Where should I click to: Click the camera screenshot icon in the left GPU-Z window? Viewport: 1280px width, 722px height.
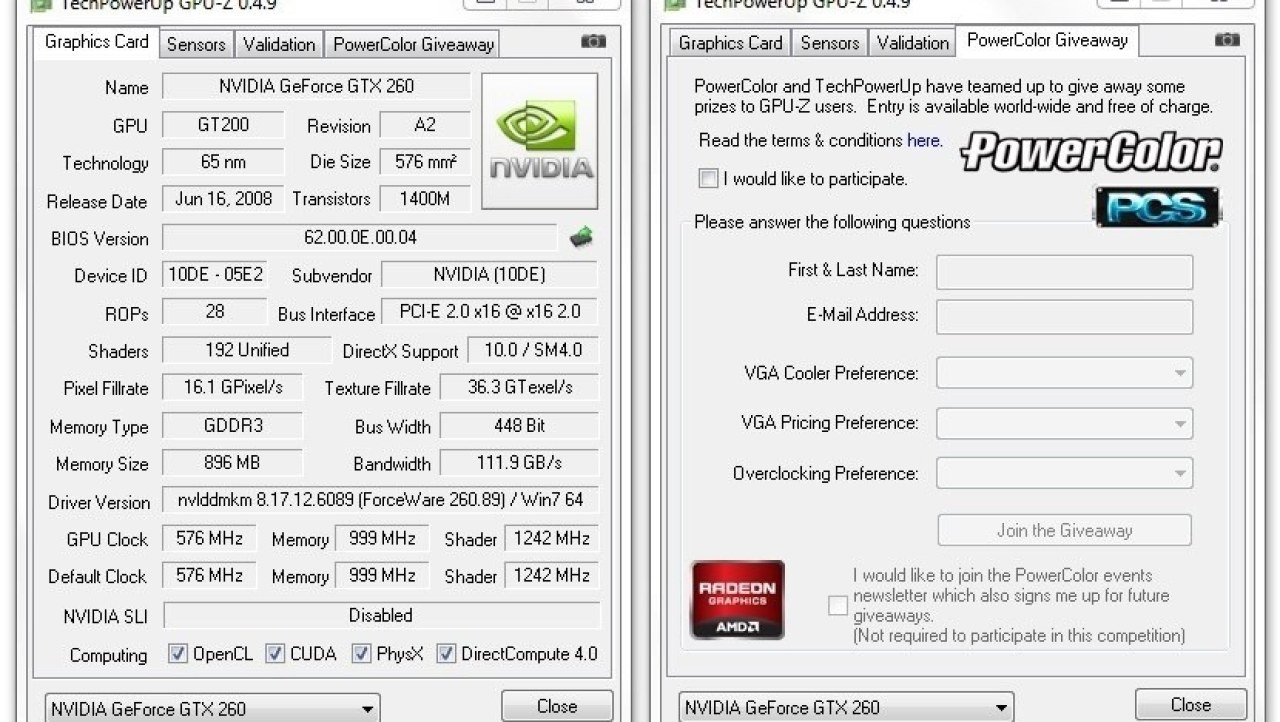[x=593, y=42]
